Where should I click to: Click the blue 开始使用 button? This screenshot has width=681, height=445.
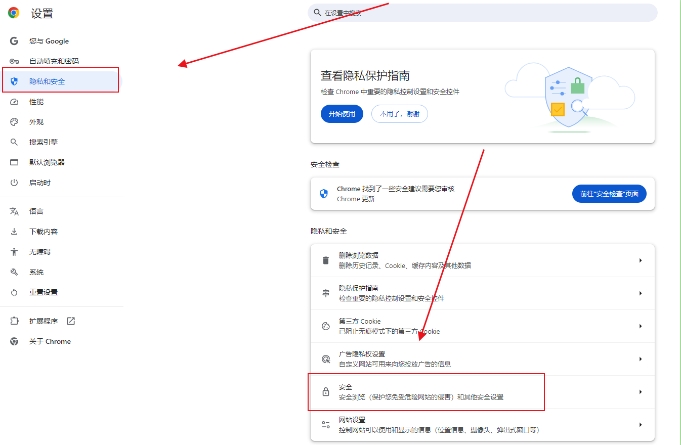(342, 114)
